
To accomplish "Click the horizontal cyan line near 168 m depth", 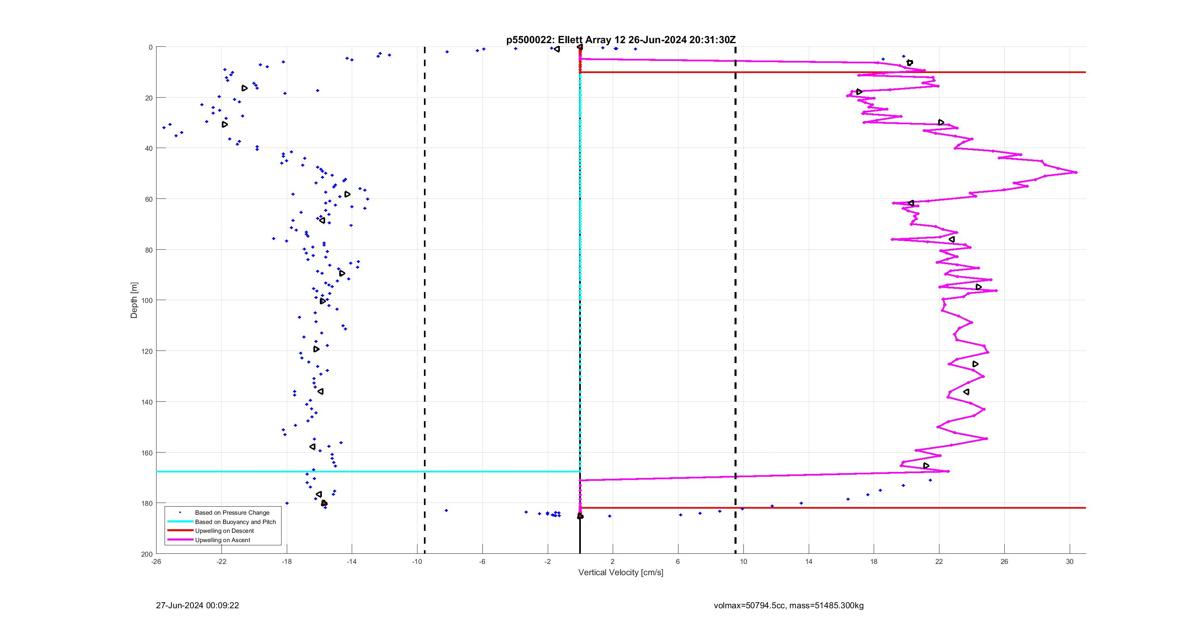I will pos(368,471).
